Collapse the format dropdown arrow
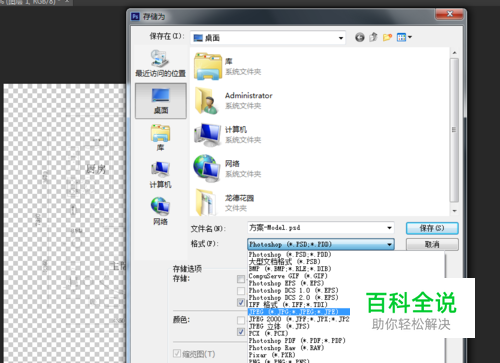The width and height of the screenshot is (500, 363). (389, 244)
